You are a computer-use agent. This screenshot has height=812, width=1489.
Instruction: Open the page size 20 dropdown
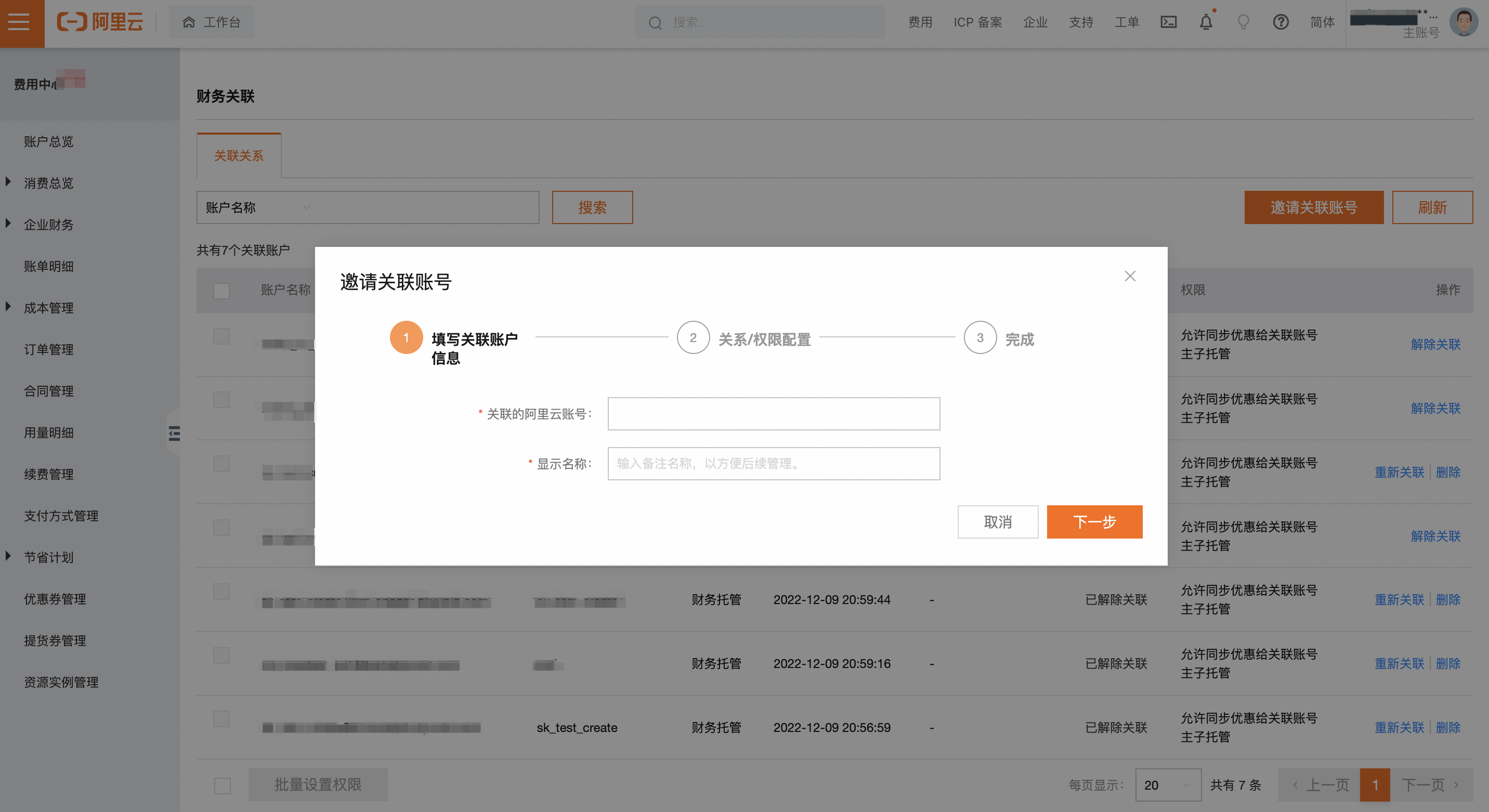[1167, 785]
